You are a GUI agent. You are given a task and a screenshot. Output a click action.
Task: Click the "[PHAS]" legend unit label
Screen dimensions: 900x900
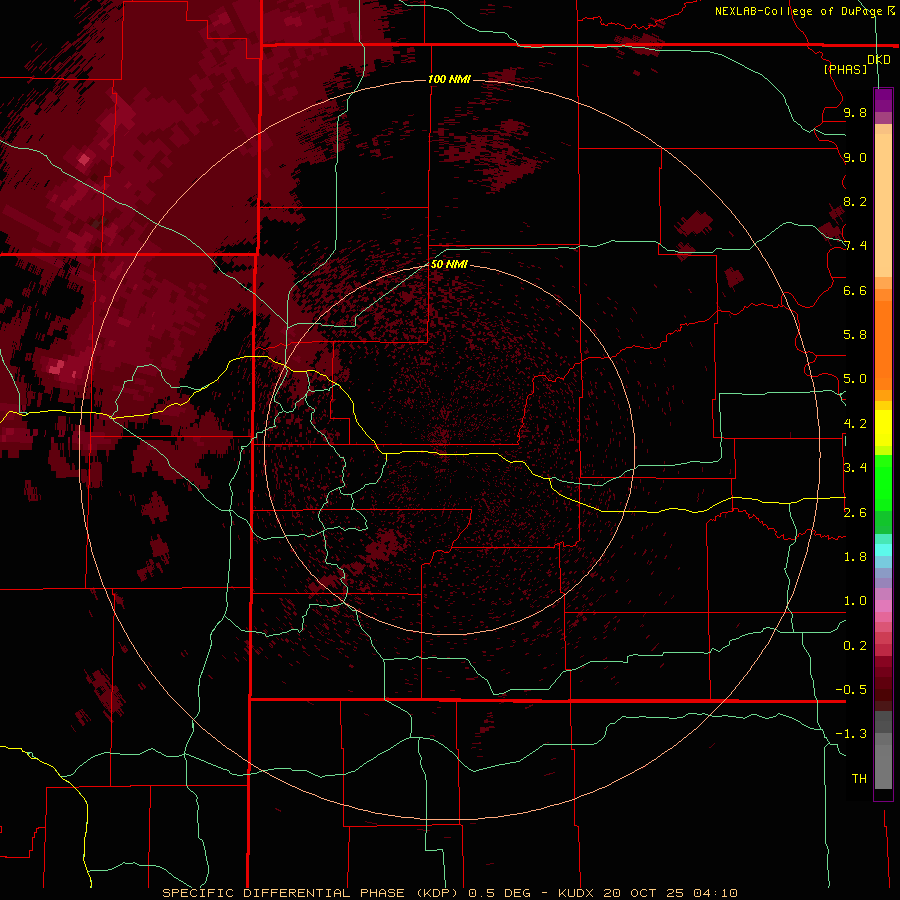pyautogui.click(x=845, y=69)
